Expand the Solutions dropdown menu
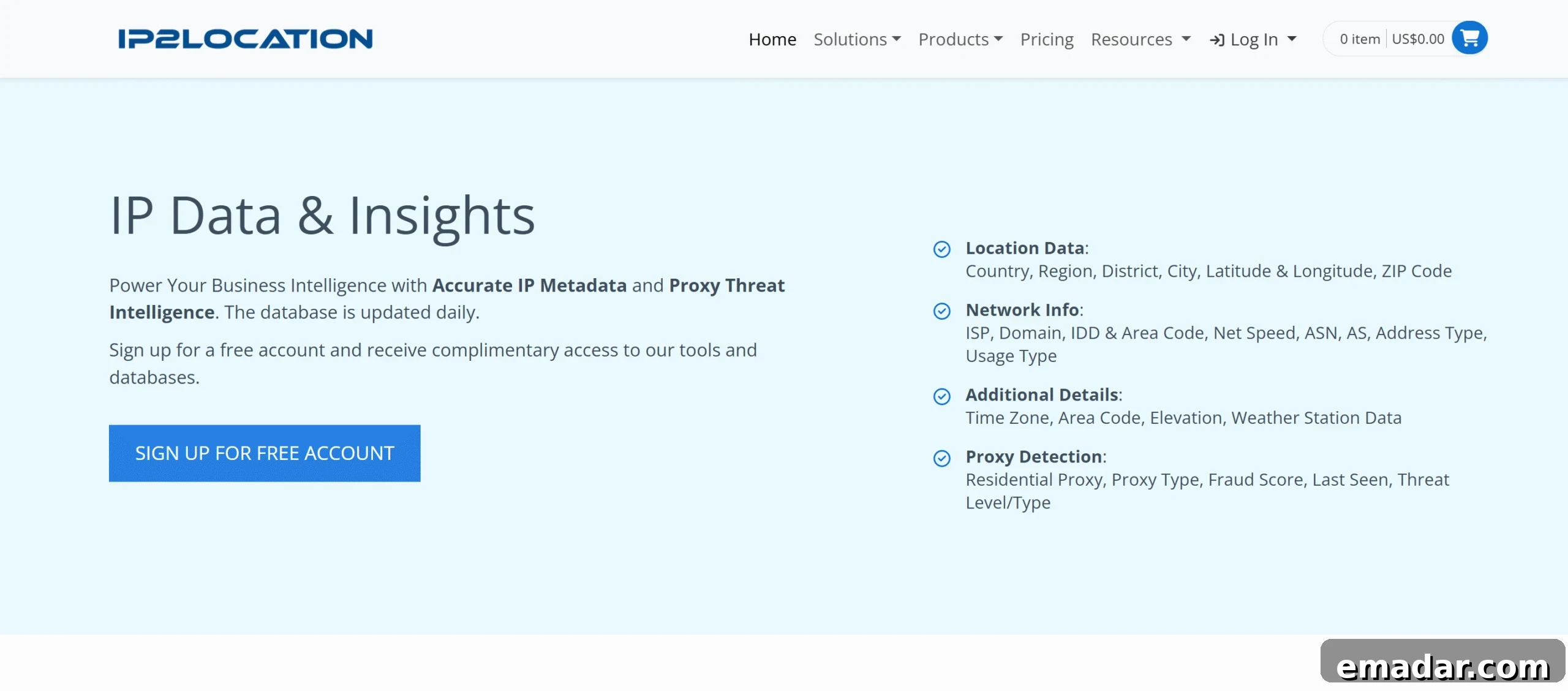The height and width of the screenshot is (691, 1568). 857,39
